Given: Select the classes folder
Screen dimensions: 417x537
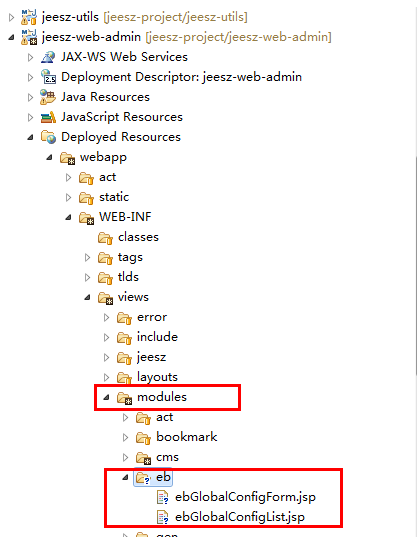Looking at the screenshot, I should tap(138, 237).
